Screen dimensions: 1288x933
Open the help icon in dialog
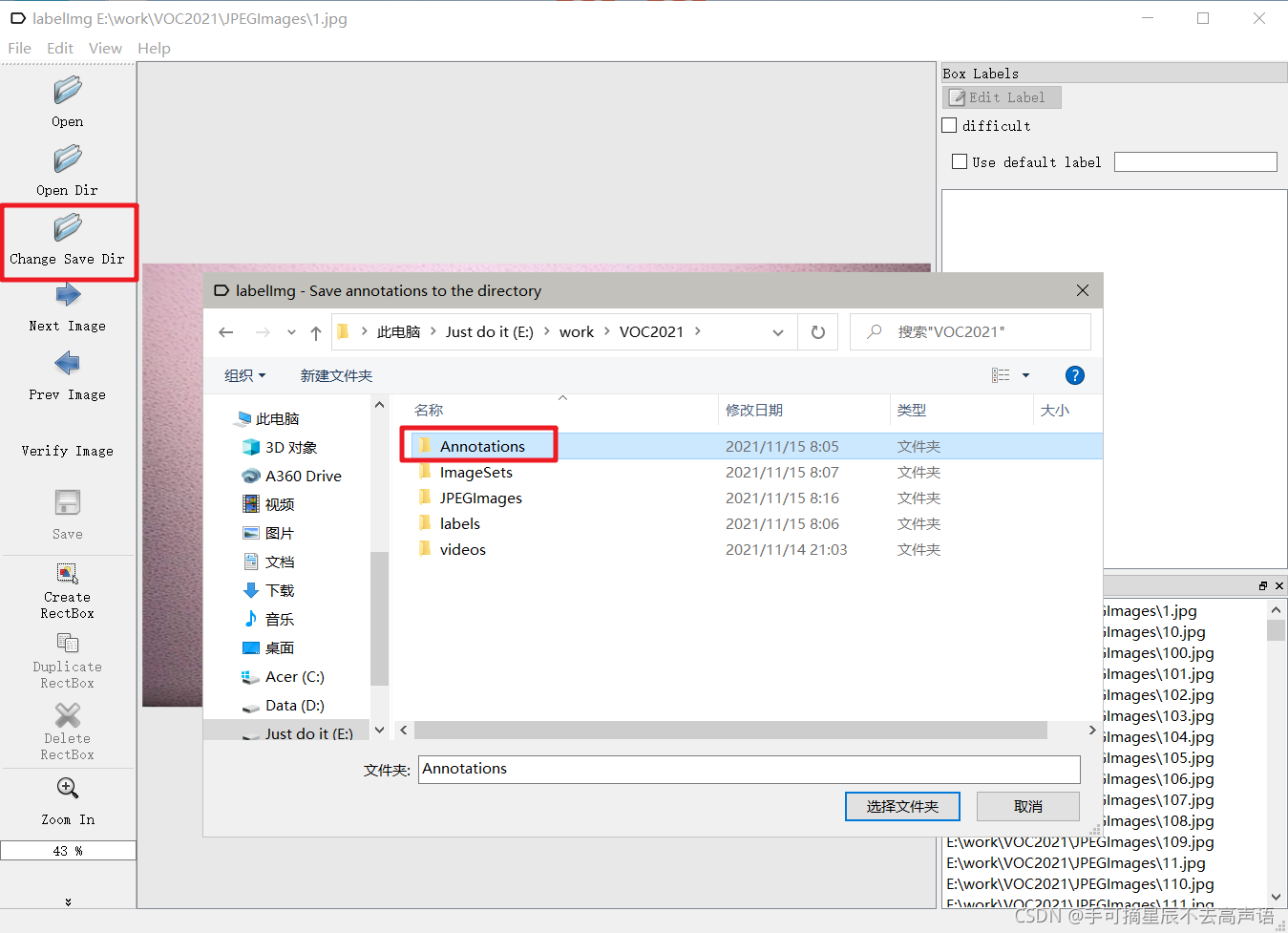[x=1075, y=375]
